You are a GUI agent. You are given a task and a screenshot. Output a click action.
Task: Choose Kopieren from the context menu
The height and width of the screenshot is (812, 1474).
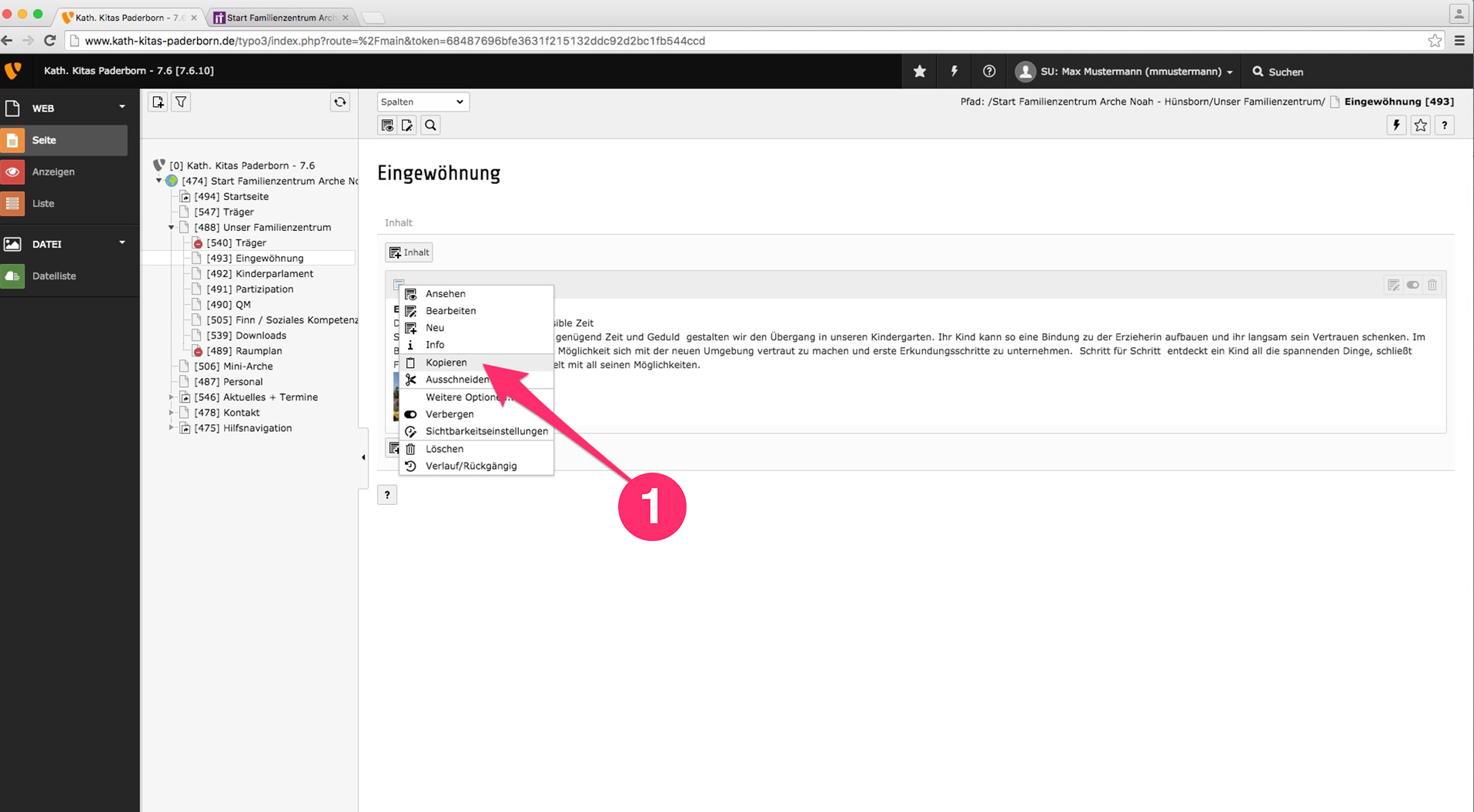pyautogui.click(x=446, y=363)
